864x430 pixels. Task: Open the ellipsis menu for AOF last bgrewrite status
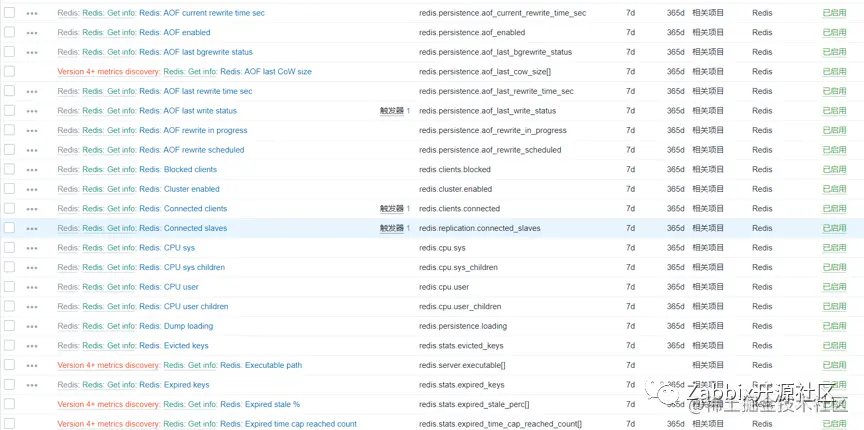click(32, 52)
